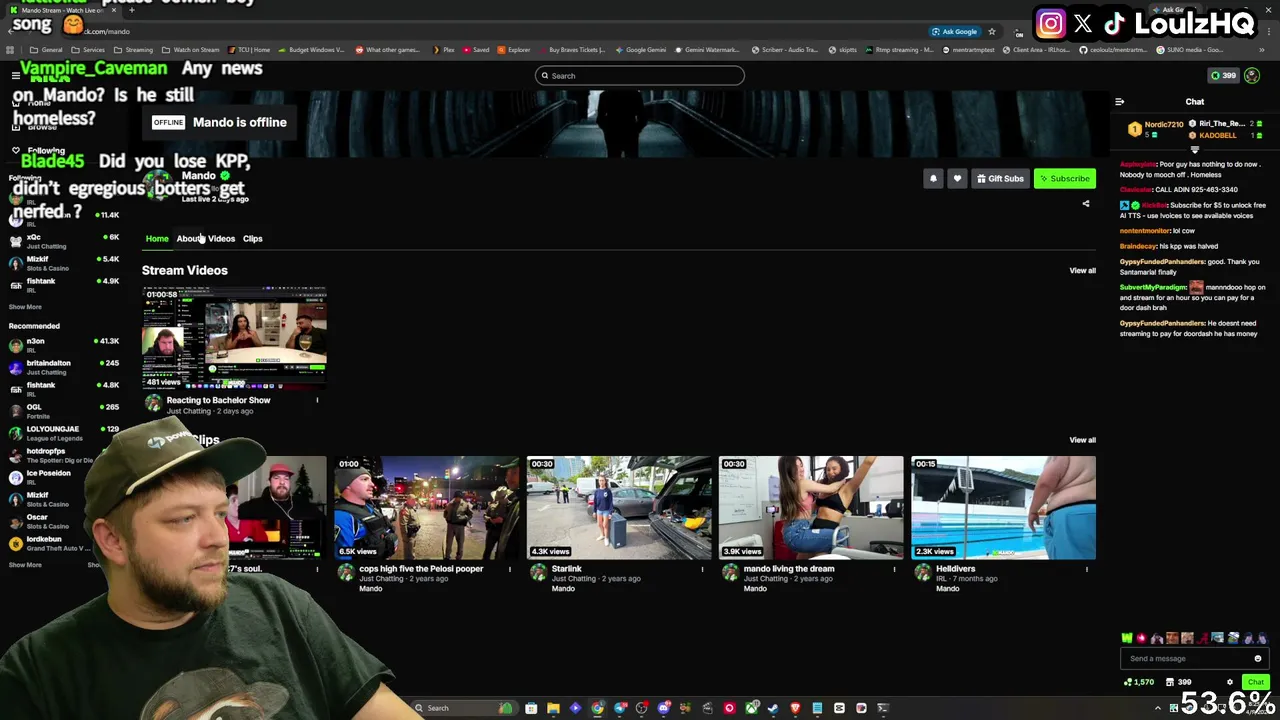Open options menu for Reacting to Bachelor Show
This screenshot has width=1280, height=720.
coord(317,401)
